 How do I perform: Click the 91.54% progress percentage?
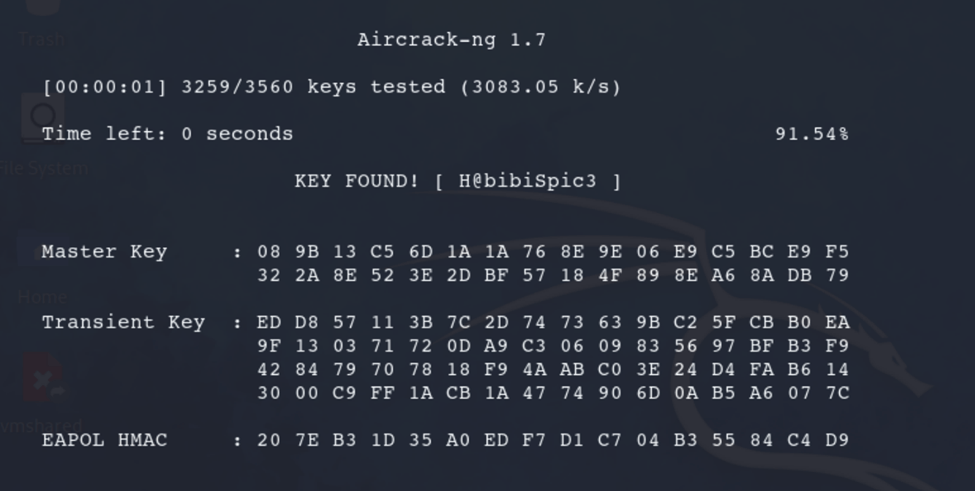(812, 134)
